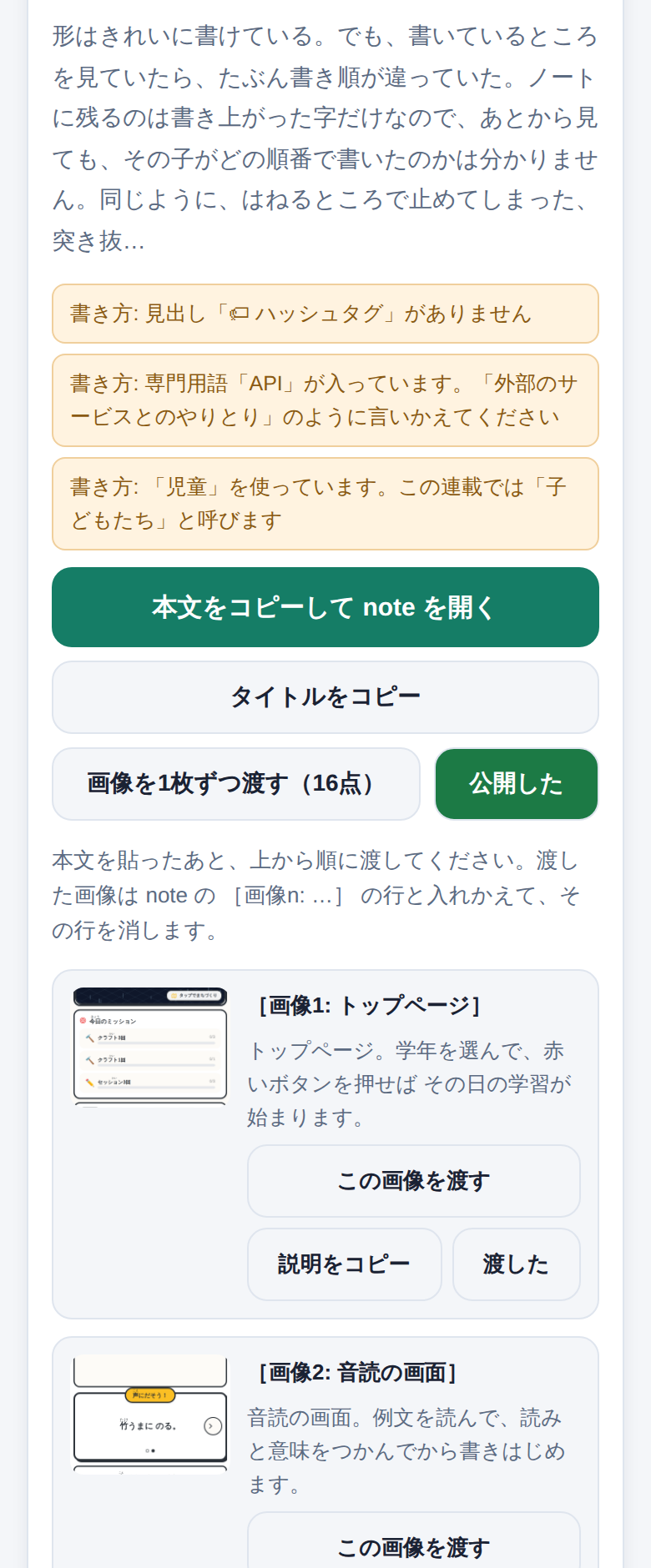Click the circled arrow in 音読 thumbnail
The width and height of the screenshot is (651, 1568).
pos(213,1426)
